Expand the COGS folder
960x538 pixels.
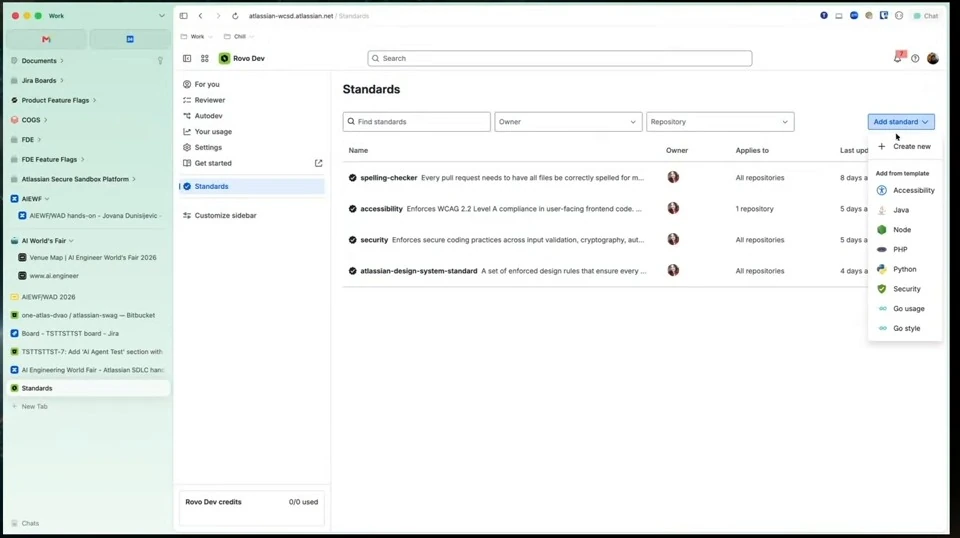pos(45,120)
